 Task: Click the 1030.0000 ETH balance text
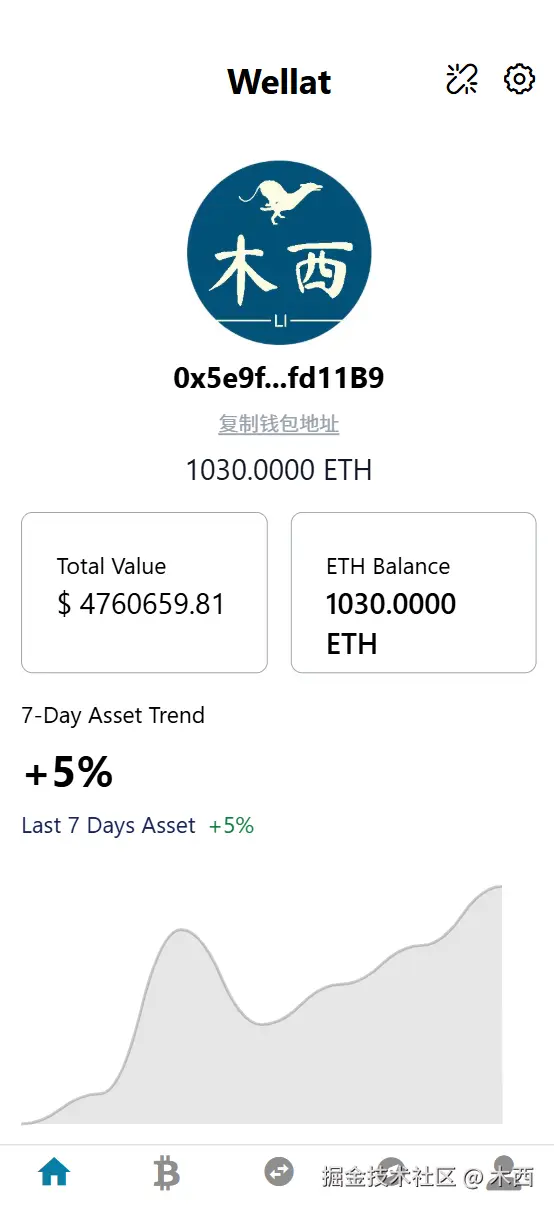279,470
